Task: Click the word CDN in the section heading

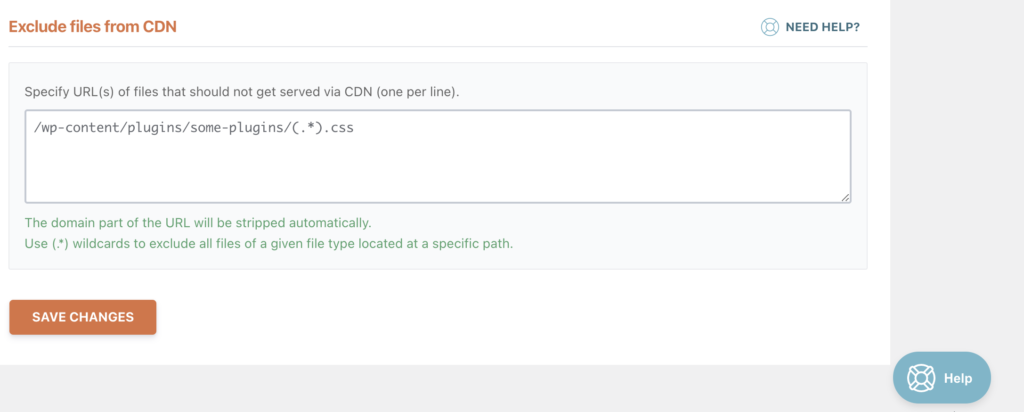Action: click(x=161, y=27)
